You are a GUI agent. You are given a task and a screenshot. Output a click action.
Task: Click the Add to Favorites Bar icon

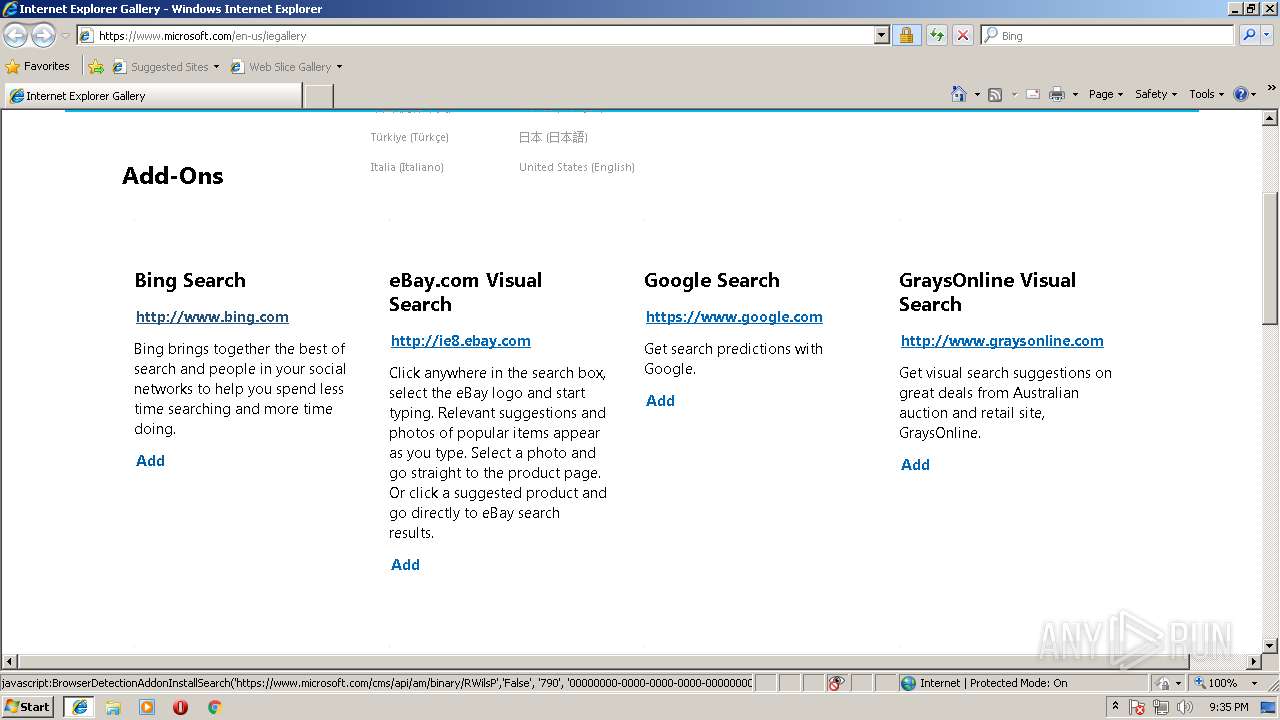coord(96,67)
